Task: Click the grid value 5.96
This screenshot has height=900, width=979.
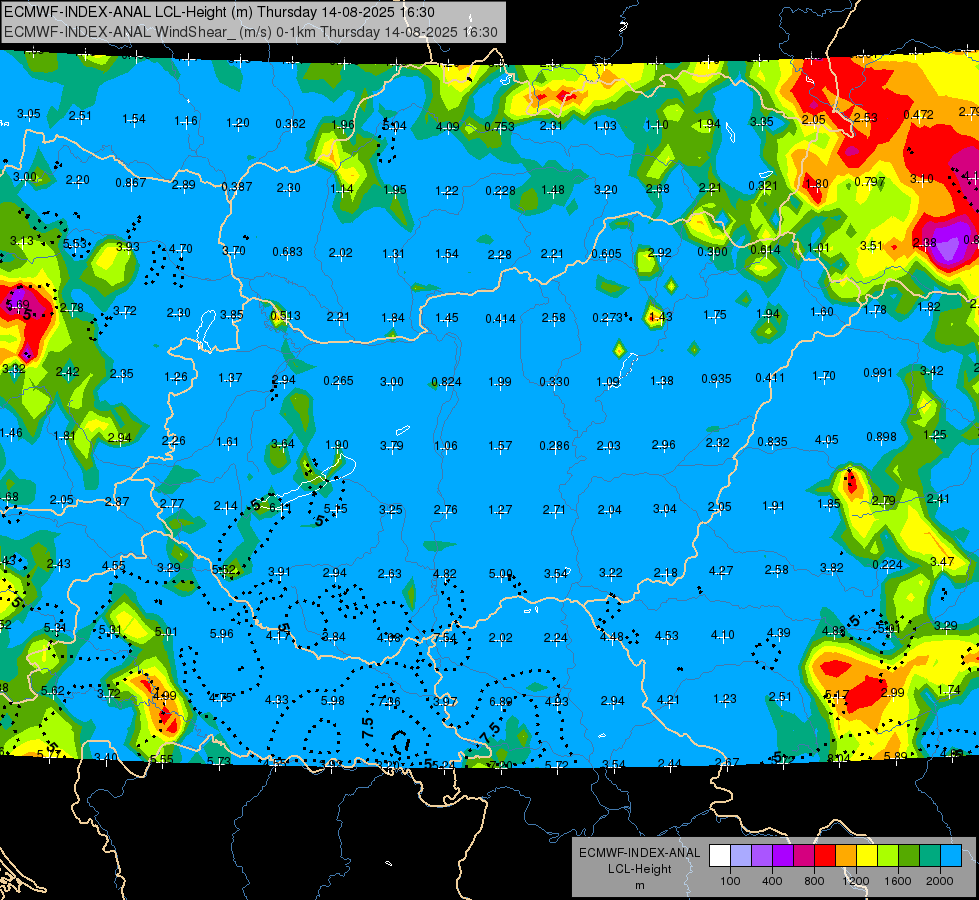Action: click(x=222, y=634)
